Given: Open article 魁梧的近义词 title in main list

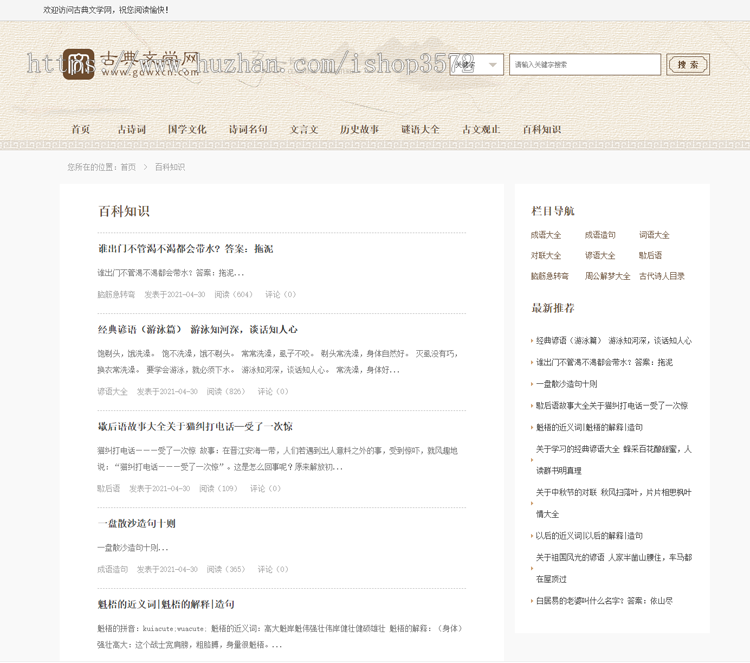Looking at the screenshot, I should [166, 605].
